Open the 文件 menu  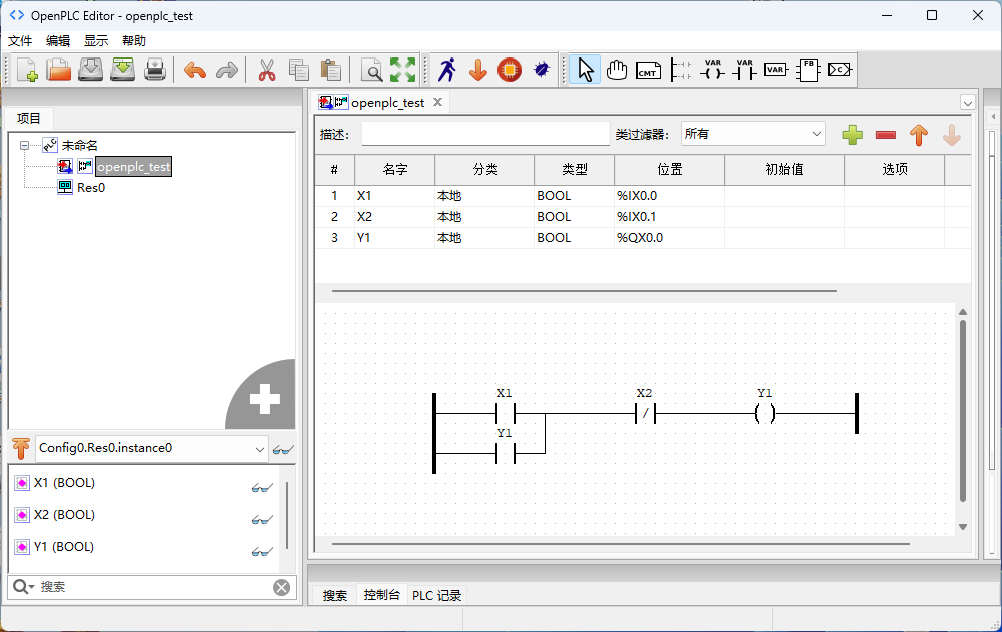(x=20, y=41)
